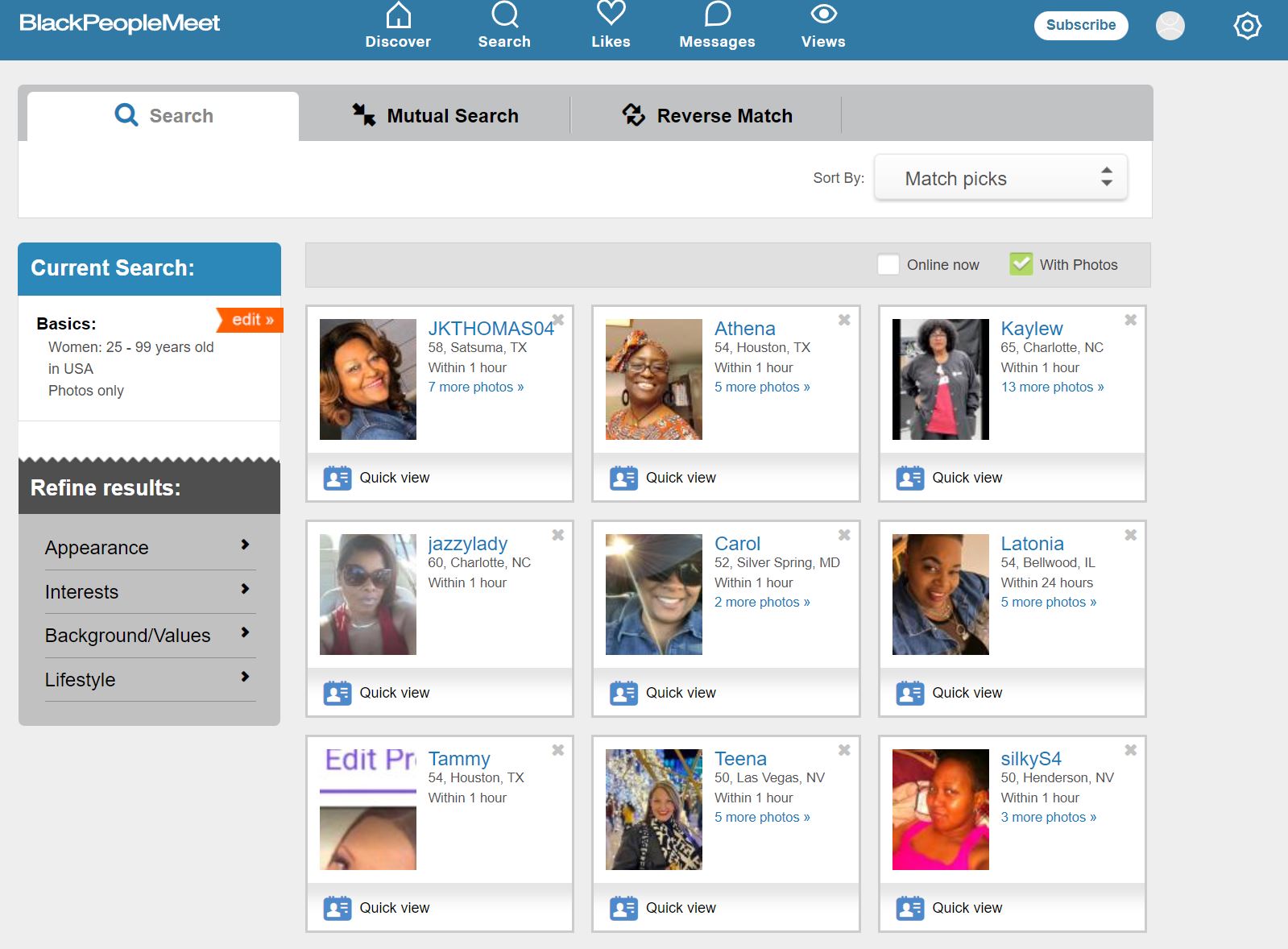Open Teena's profile photo thumbnail
This screenshot has width=1288, height=949.
point(654,810)
